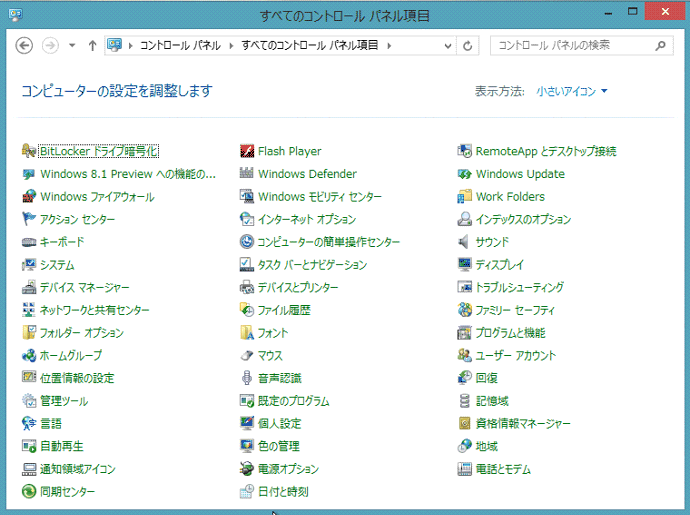Click the コントロール パネル breadcrumb

pyautogui.click(x=180, y=45)
